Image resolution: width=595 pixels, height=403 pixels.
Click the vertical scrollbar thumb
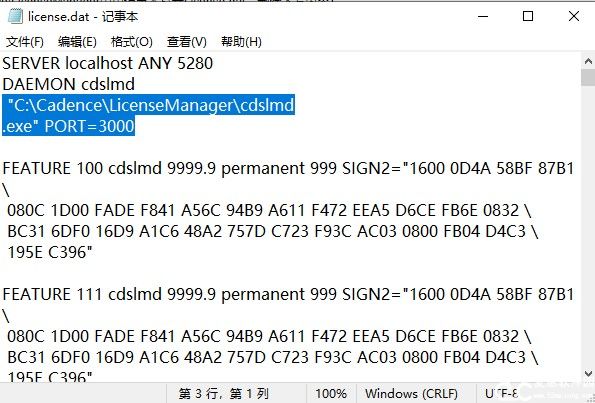click(x=588, y=77)
